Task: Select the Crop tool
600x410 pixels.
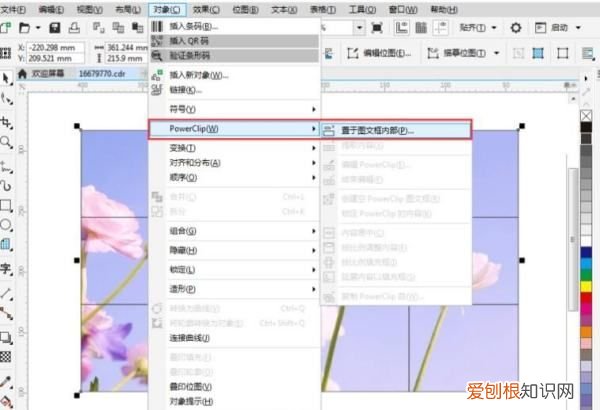Action: coord(6,123)
